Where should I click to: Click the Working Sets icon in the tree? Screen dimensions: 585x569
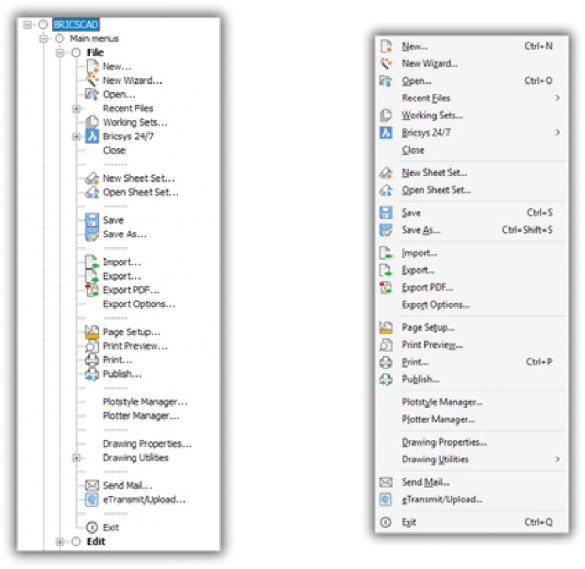pos(92,122)
